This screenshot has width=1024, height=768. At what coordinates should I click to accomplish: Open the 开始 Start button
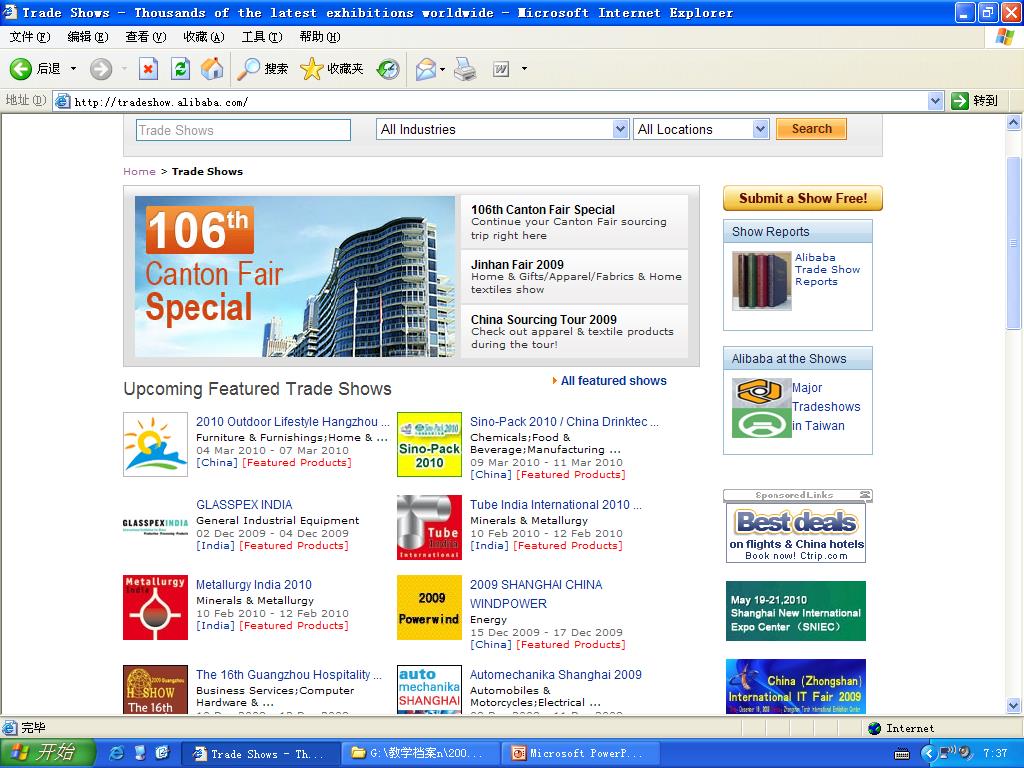pos(47,753)
